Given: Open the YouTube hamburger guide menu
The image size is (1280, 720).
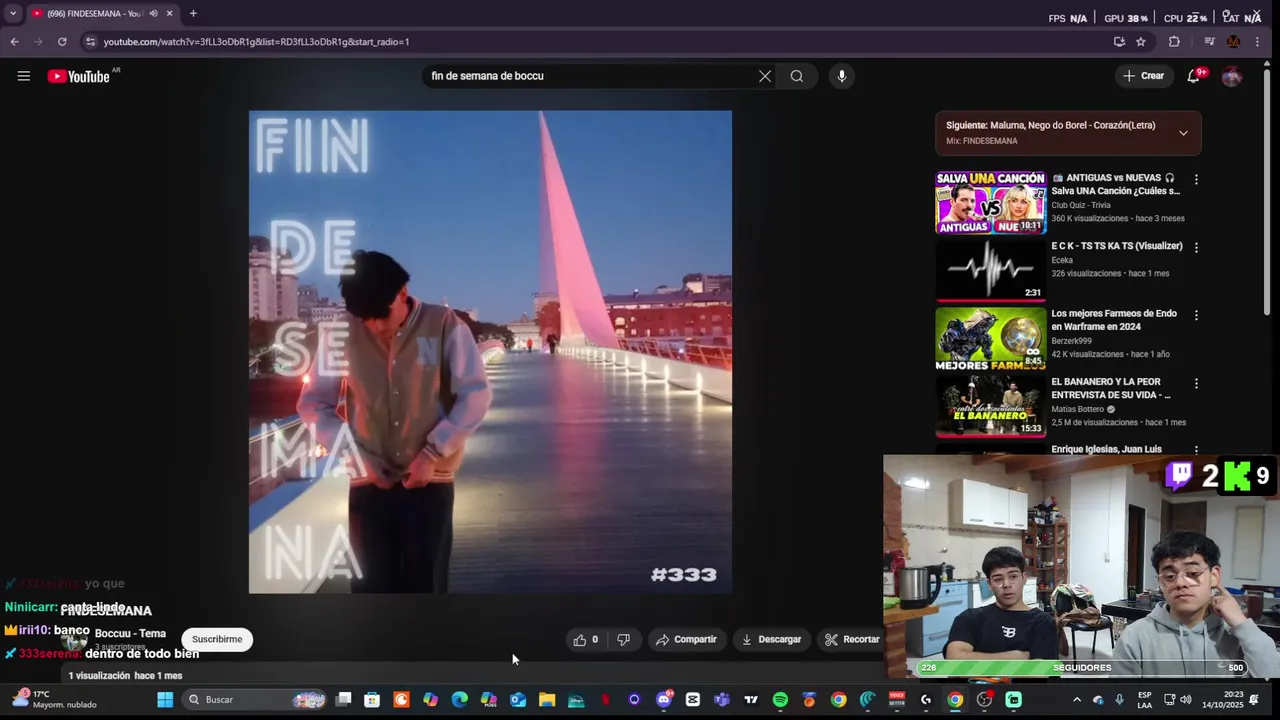Looking at the screenshot, I should (23, 76).
